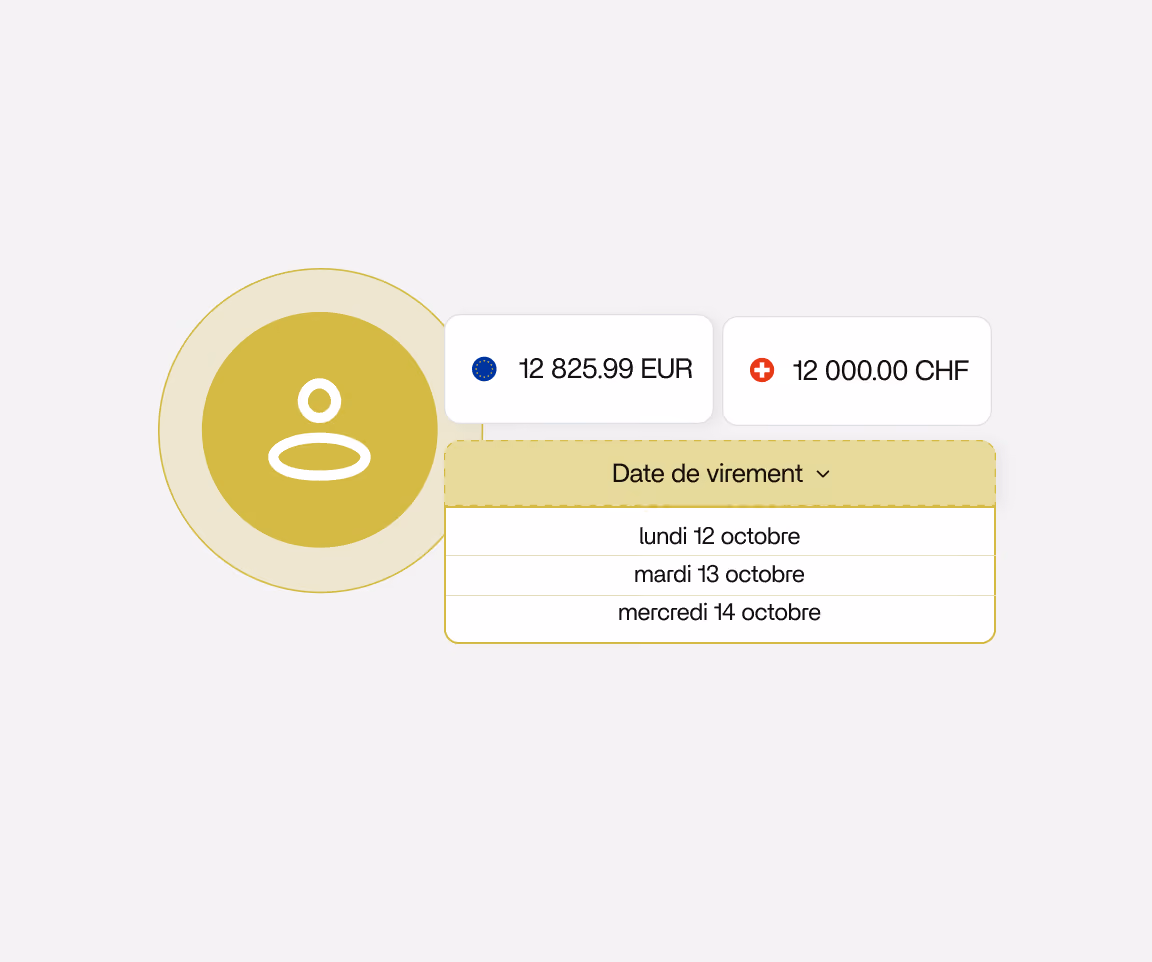This screenshot has height=962, width=1152.
Task: Click the gold avatar circle
Action: pyautogui.click(x=320, y=430)
